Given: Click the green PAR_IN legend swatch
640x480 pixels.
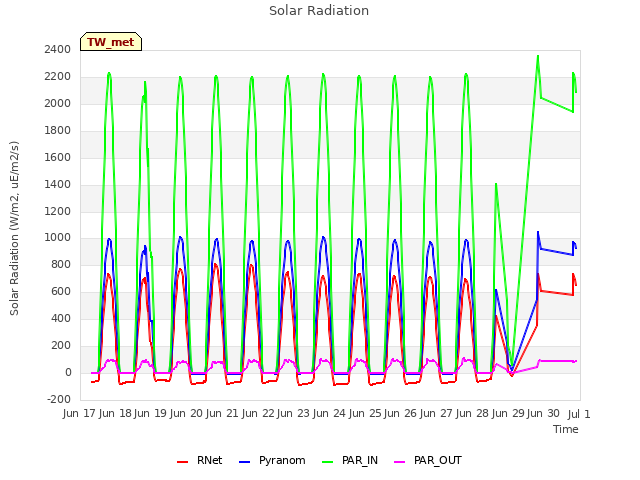Looking at the screenshot, I should 327,462.
